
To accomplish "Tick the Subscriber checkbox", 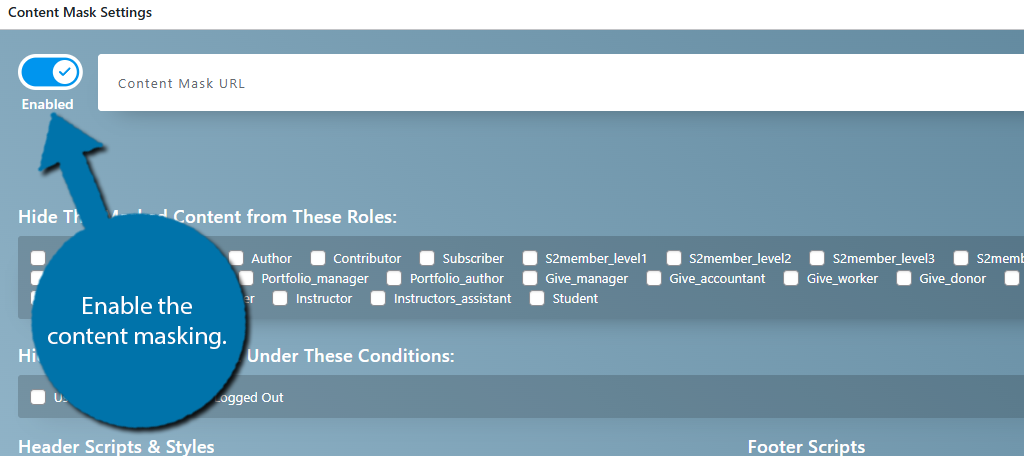I will coord(427,258).
